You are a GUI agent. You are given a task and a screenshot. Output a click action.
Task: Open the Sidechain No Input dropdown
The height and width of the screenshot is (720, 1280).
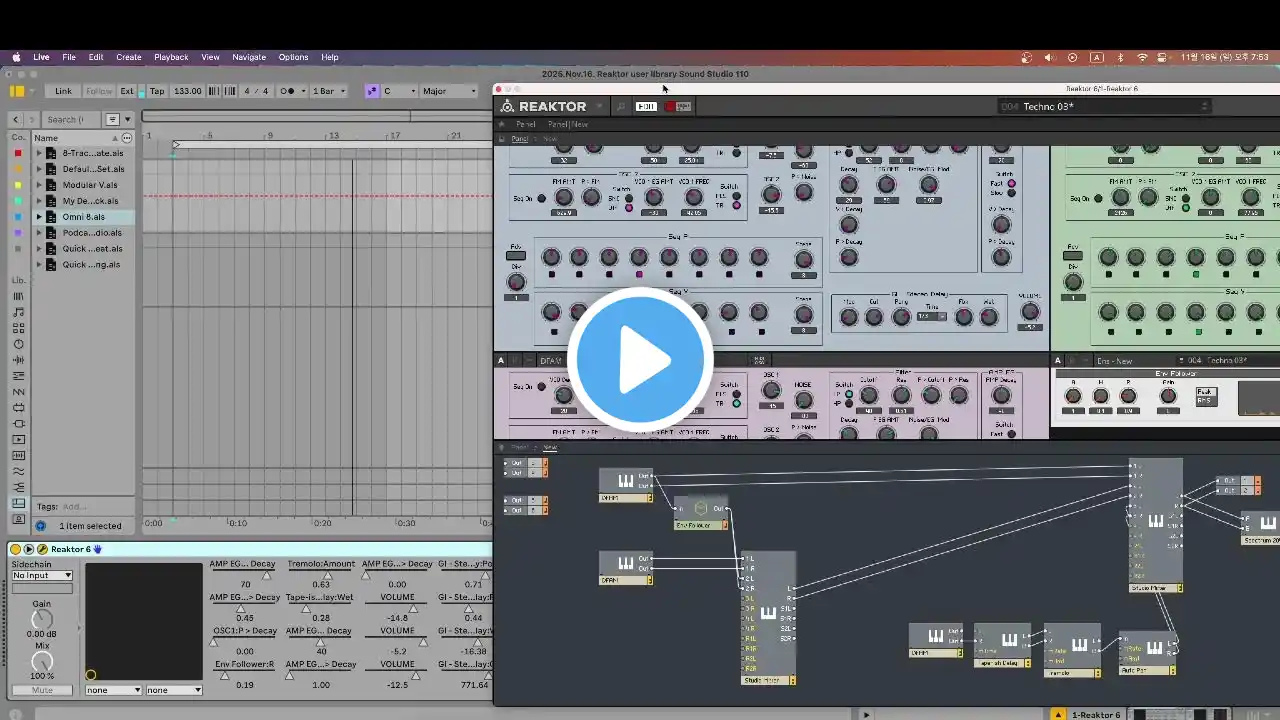pyautogui.click(x=42, y=575)
